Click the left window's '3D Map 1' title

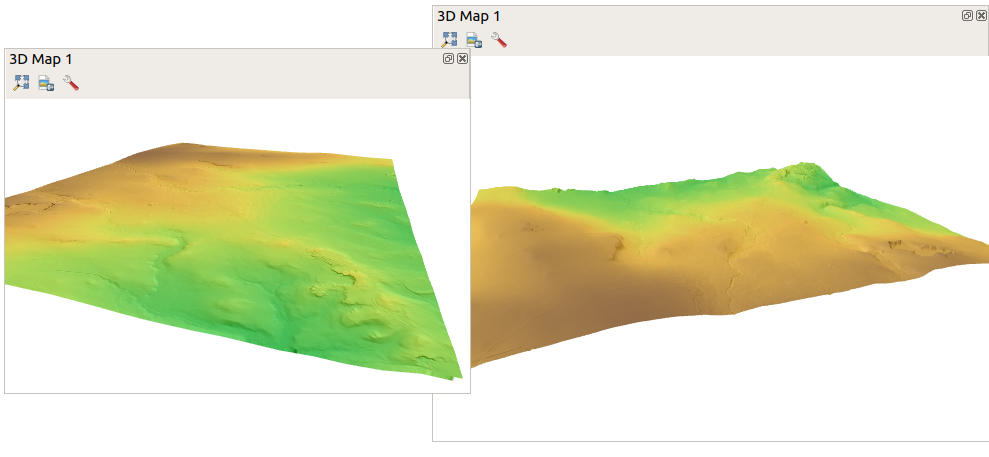pyautogui.click(x=40, y=59)
